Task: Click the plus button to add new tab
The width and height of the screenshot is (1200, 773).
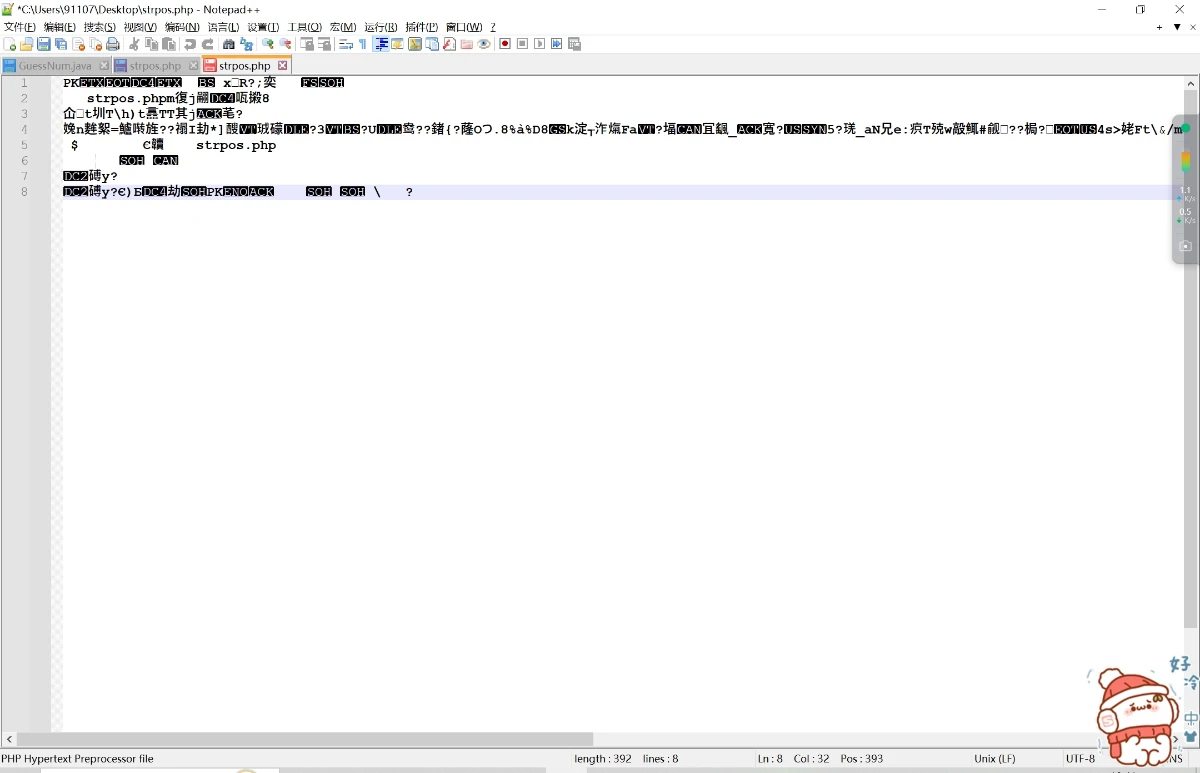Action: (x=1160, y=27)
